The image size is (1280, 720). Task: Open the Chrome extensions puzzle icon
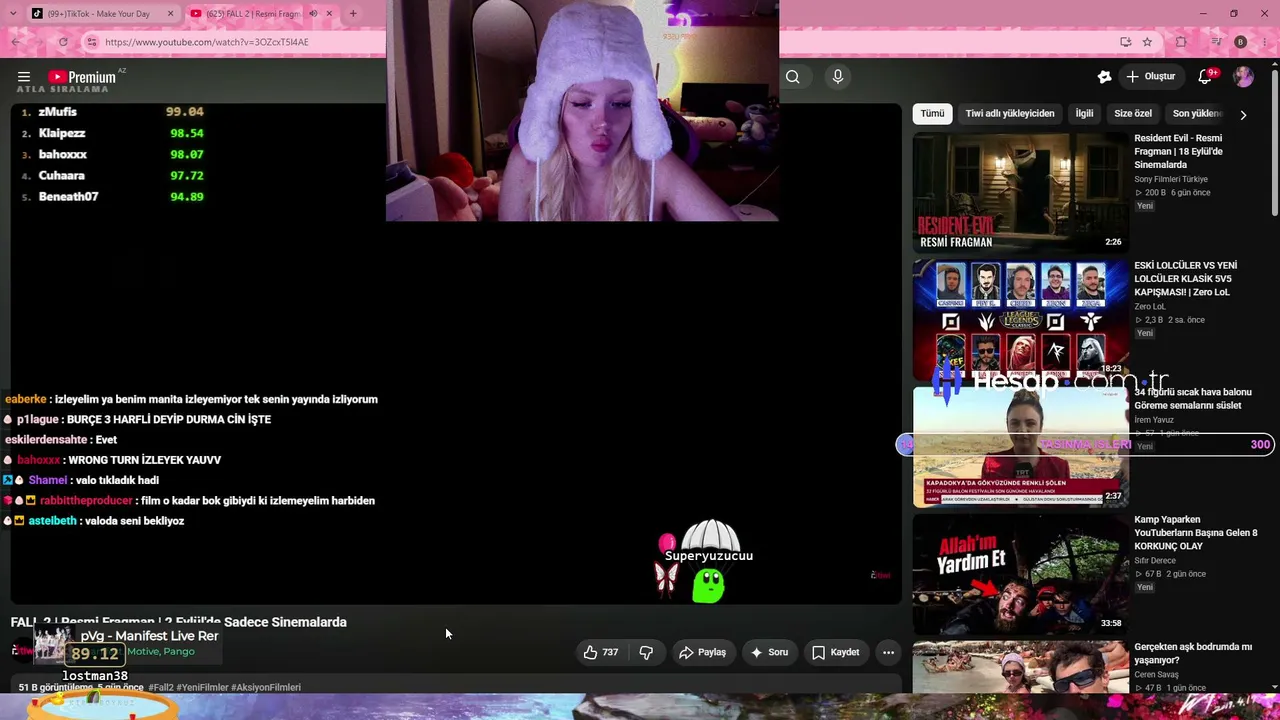pyautogui.click(x=1181, y=42)
